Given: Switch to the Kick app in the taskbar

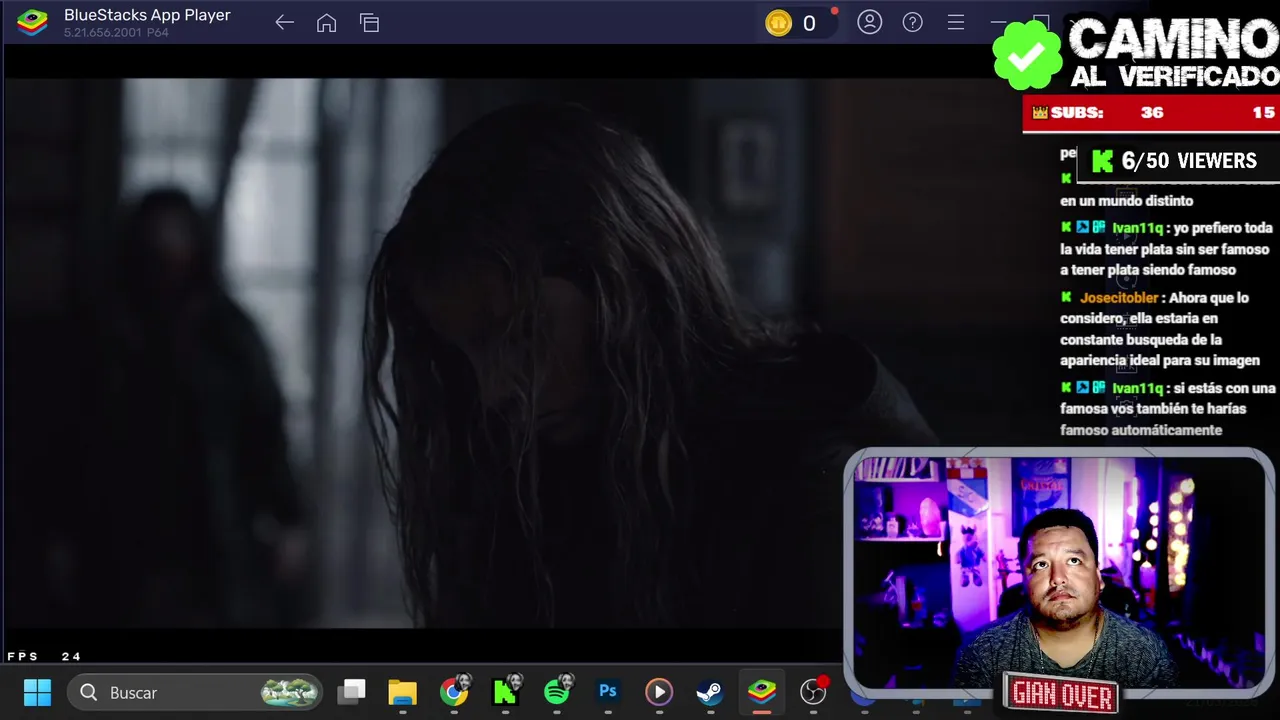Looking at the screenshot, I should (x=506, y=692).
